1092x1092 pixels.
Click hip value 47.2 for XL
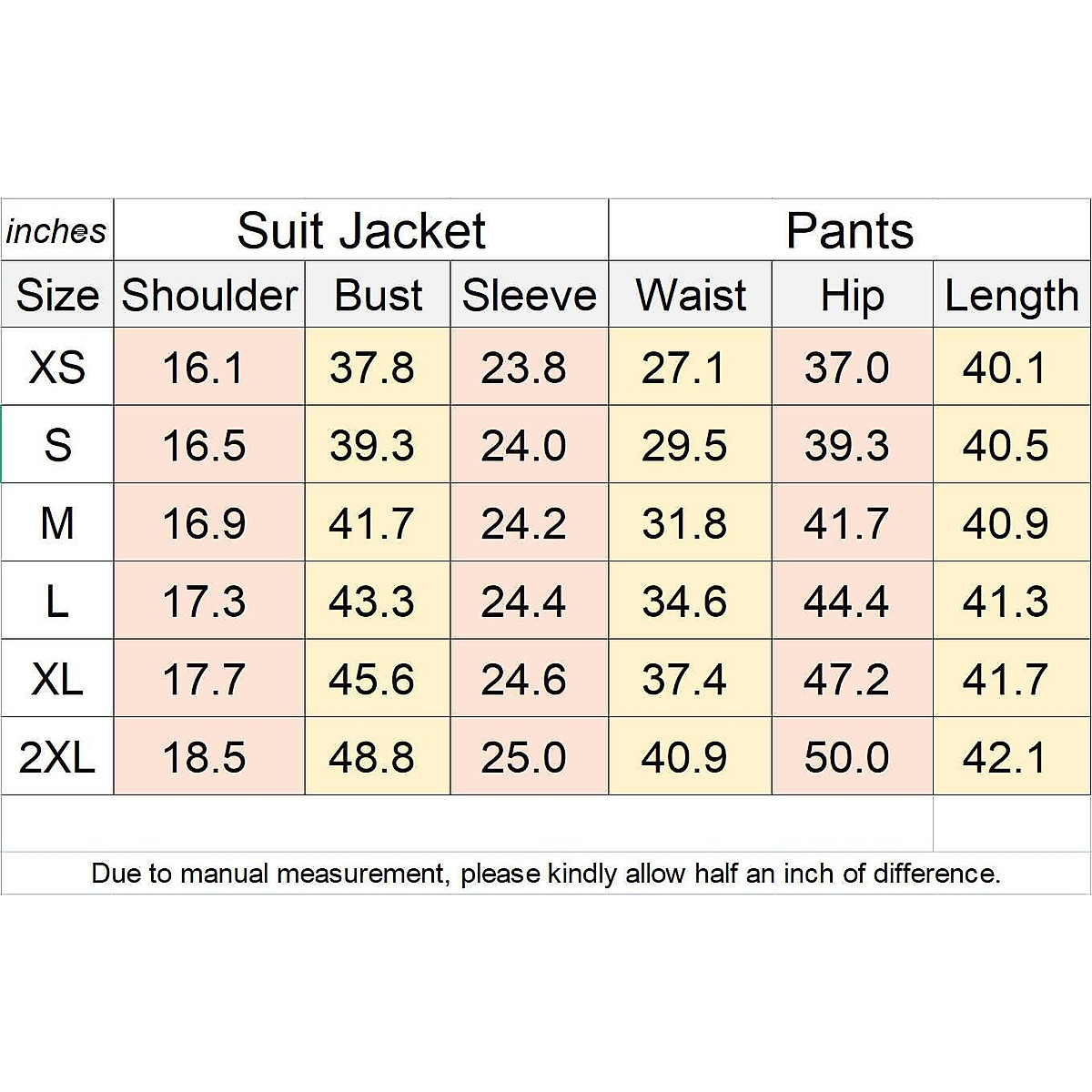pyautogui.click(x=846, y=680)
